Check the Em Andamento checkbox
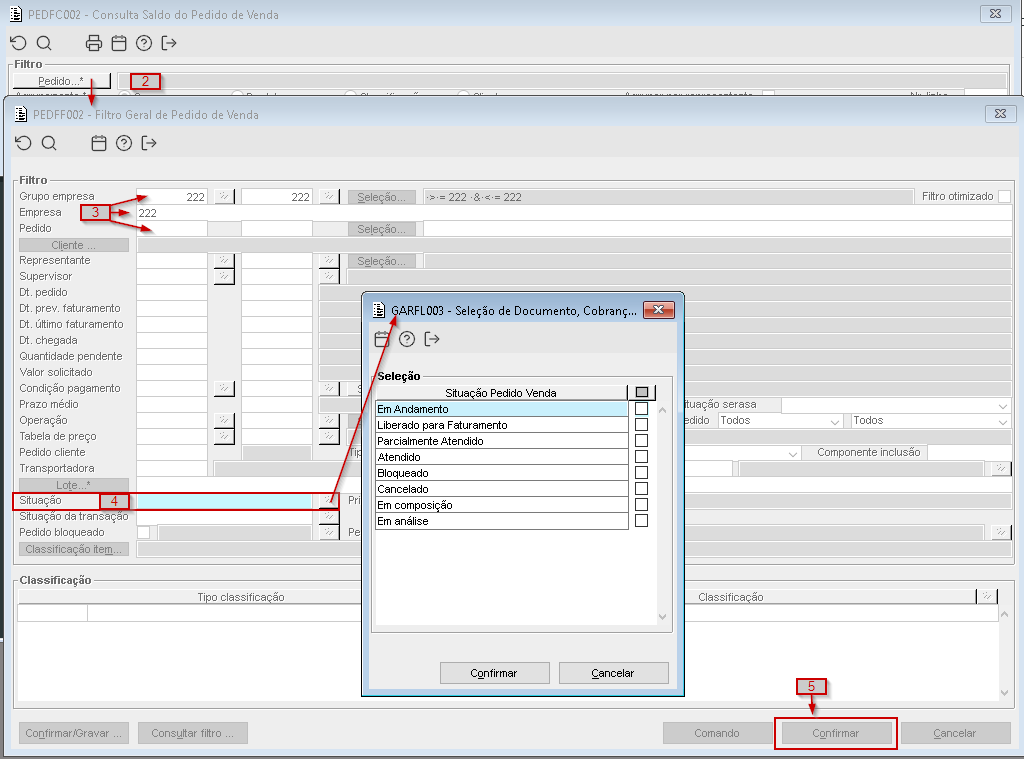 [x=641, y=408]
